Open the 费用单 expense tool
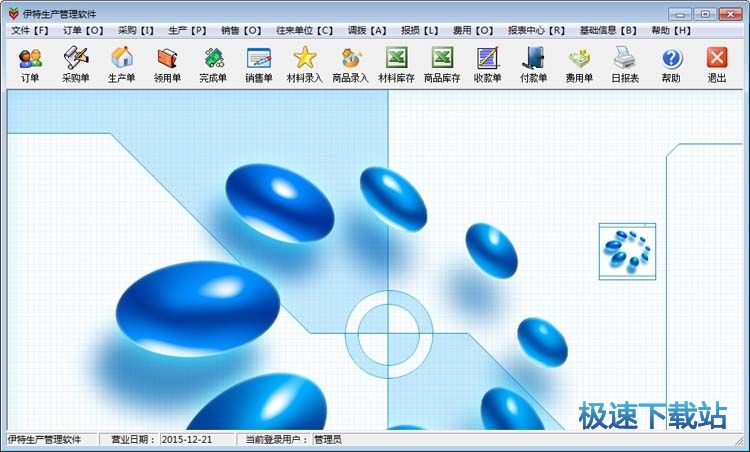Image resolution: width=750 pixels, height=452 pixels. coord(579,65)
